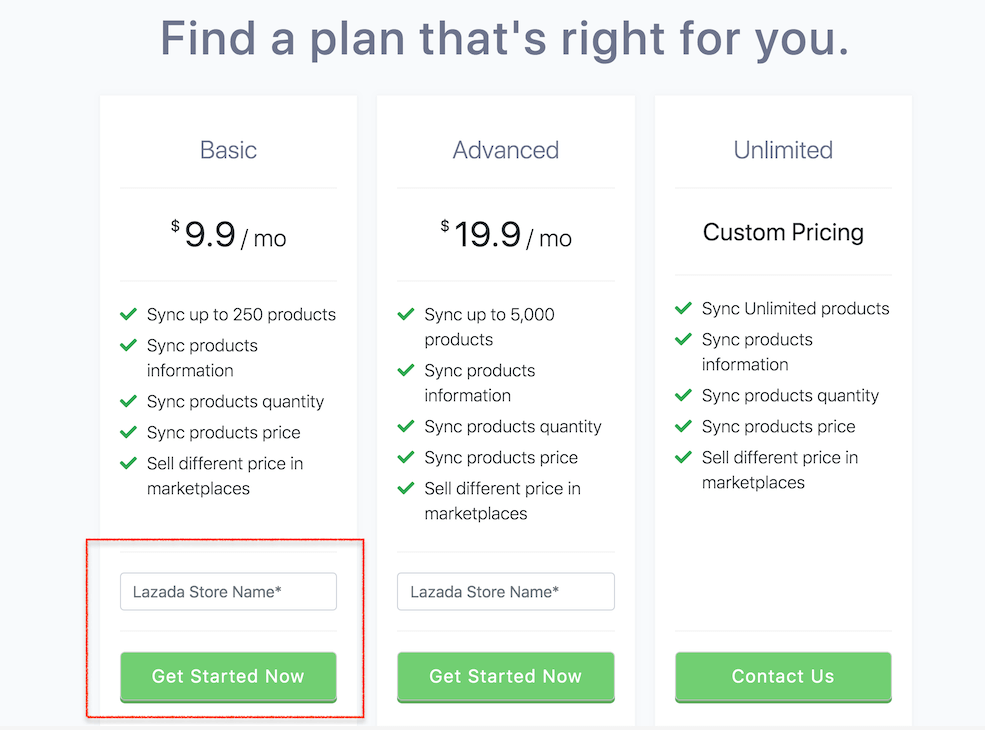The width and height of the screenshot is (985, 730).
Task: Click Basic plan's Sync products information checkmark
Action: click(128, 345)
